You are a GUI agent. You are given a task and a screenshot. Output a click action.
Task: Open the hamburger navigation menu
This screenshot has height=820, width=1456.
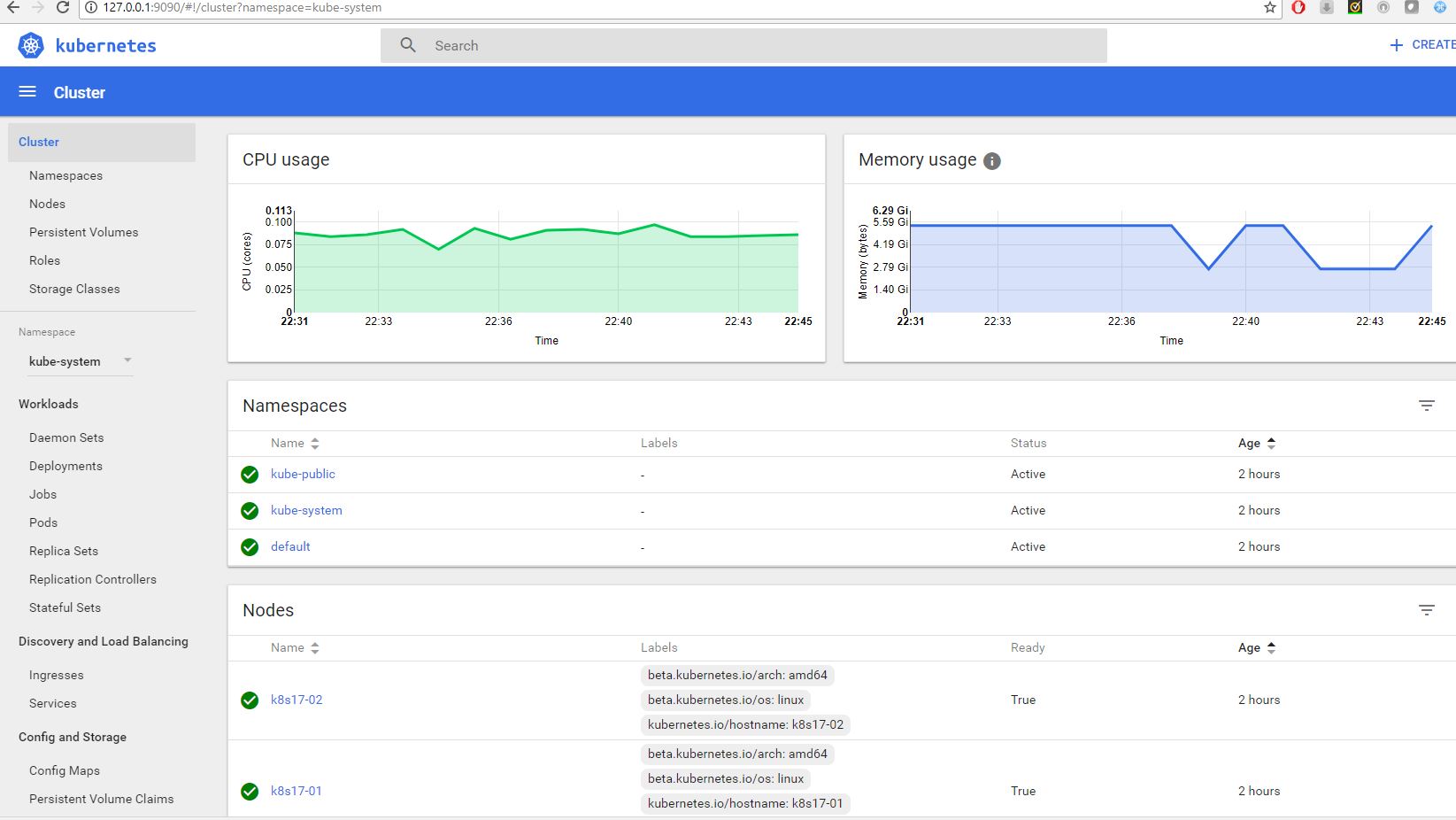(27, 92)
